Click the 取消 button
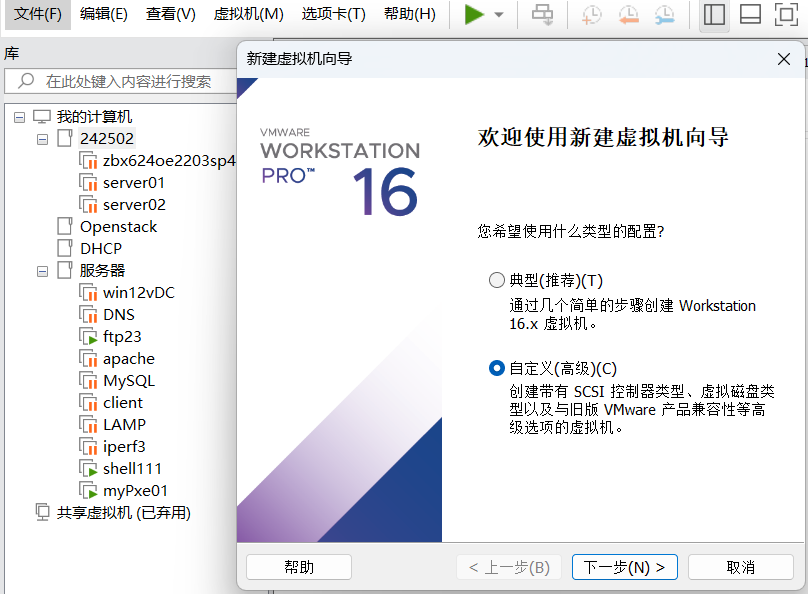Screen dimensions: 808x594 (740, 567)
